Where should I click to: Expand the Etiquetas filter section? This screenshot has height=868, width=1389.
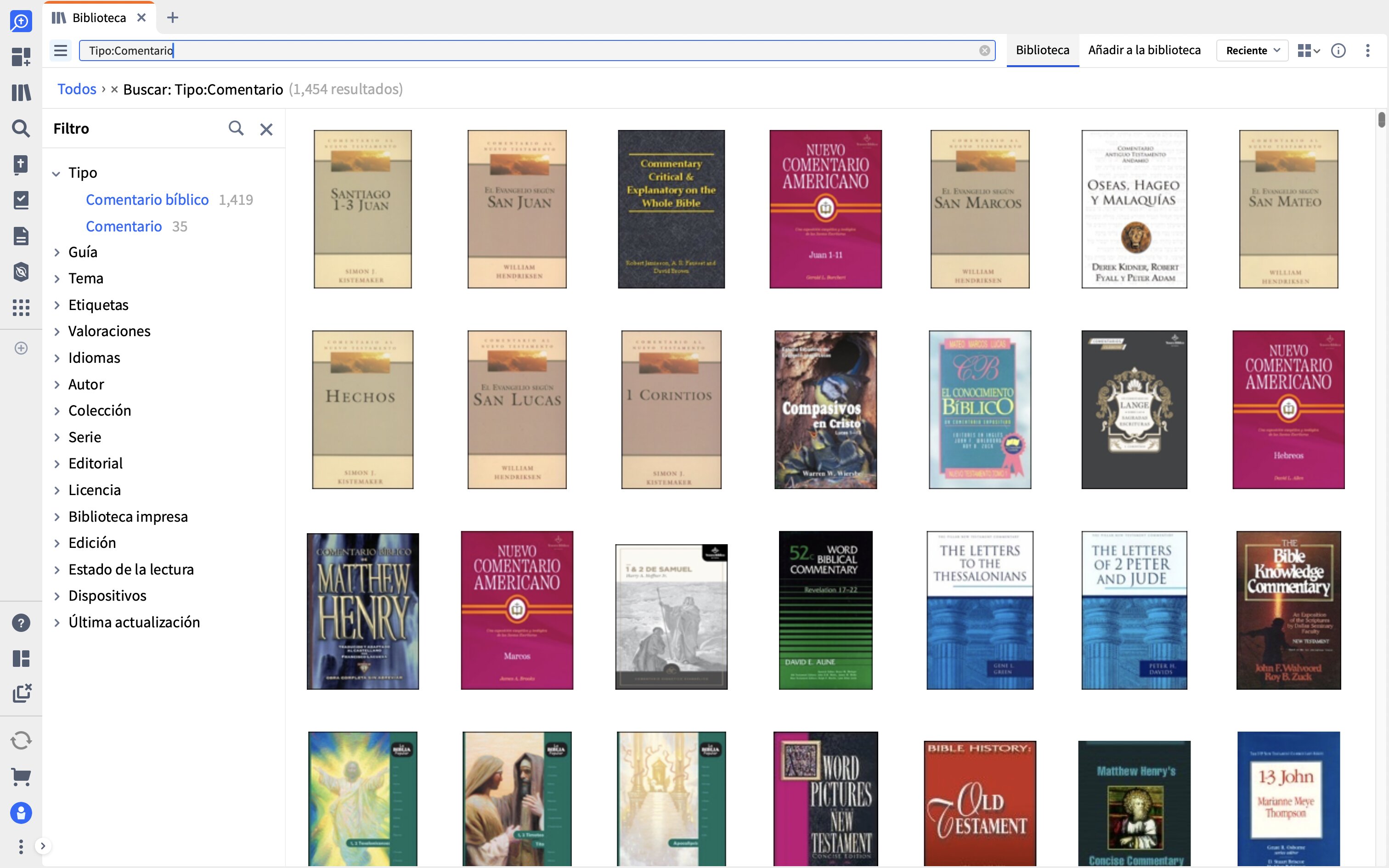tap(57, 305)
